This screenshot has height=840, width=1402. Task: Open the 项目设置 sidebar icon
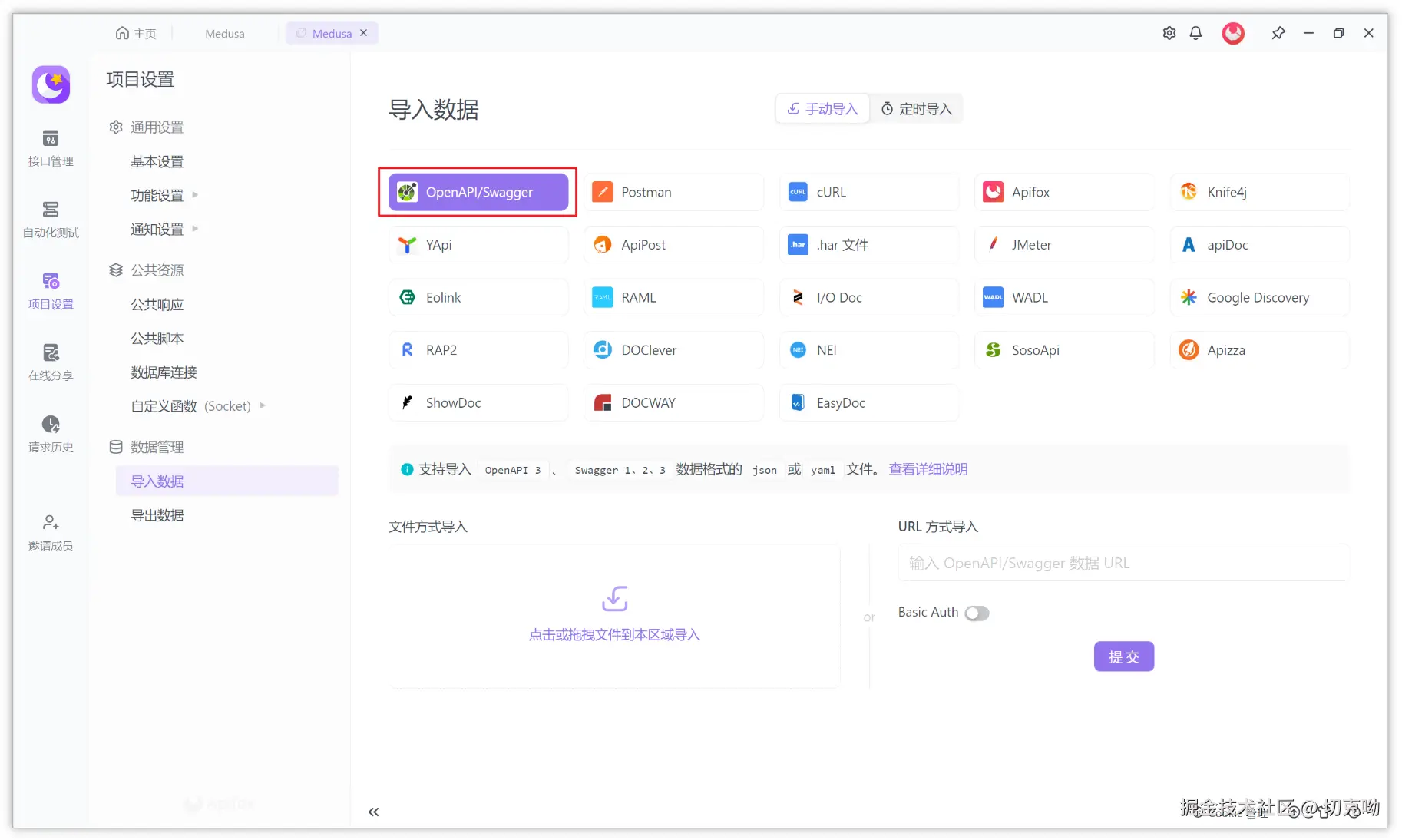pos(51,291)
